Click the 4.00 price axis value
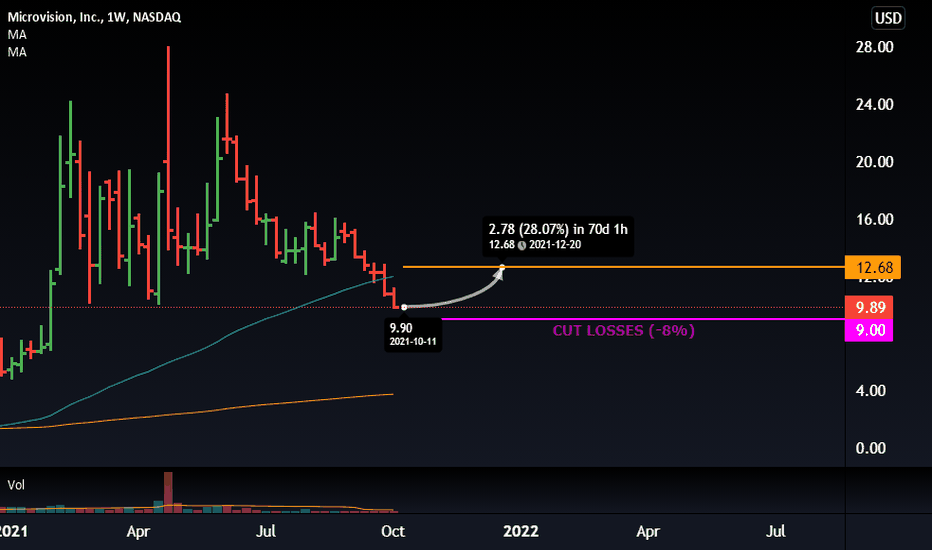Image resolution: width=932 pixels, height=550 pixels. (x=870, y=391)
